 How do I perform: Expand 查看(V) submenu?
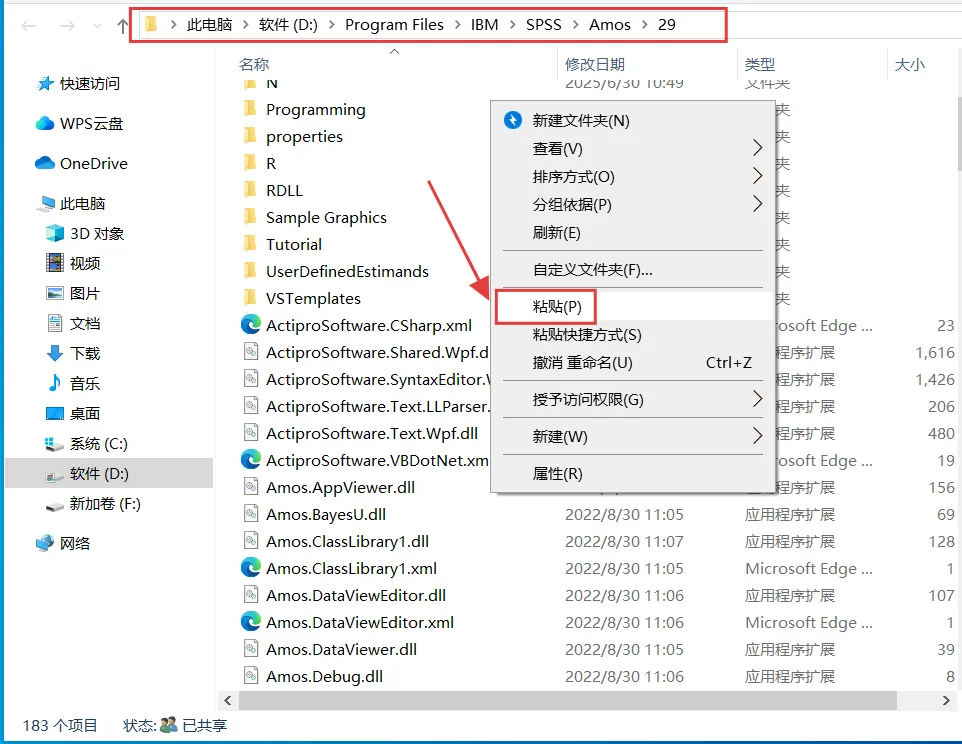coord(633,148)
